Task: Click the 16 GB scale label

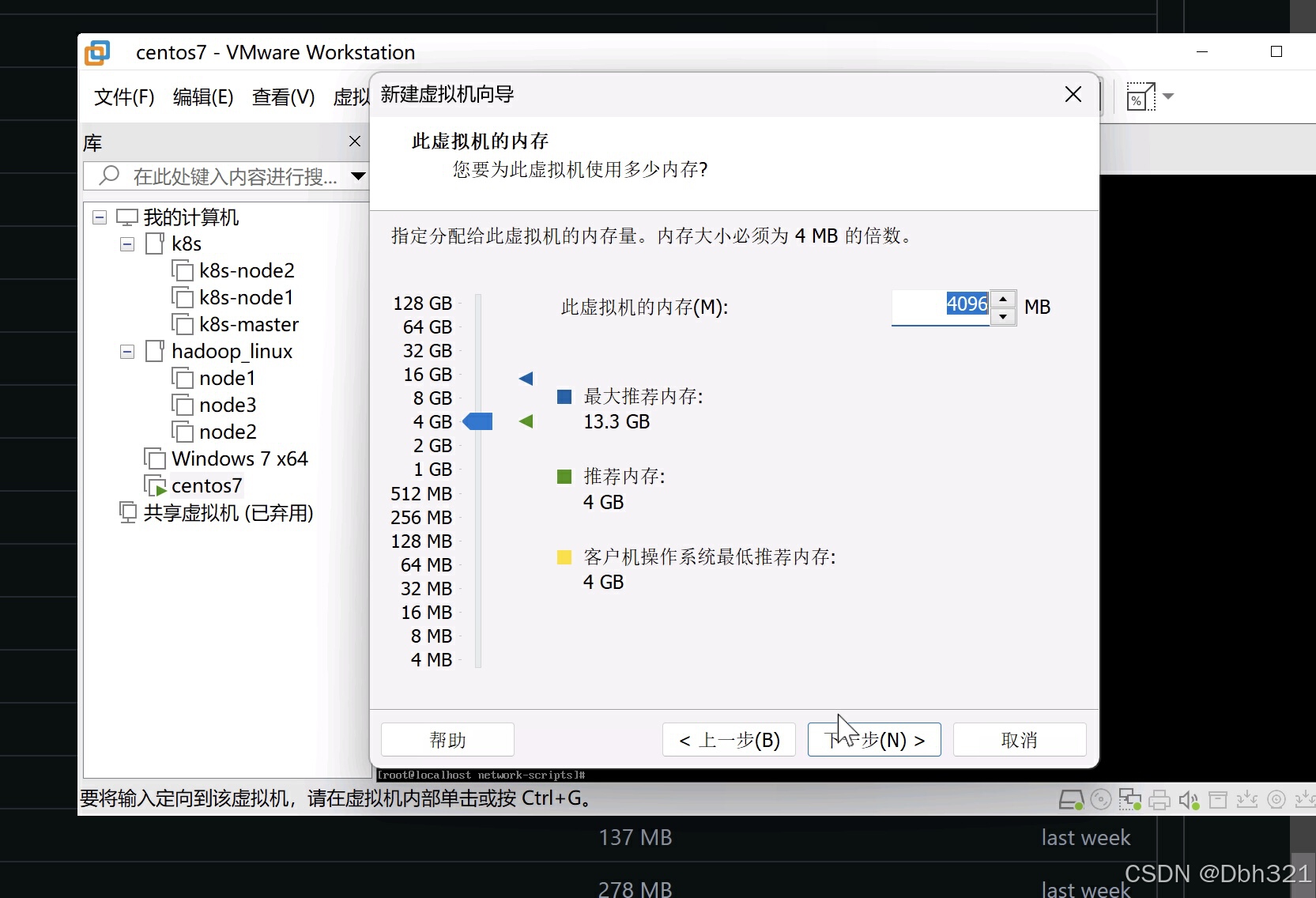Action: coord(428,375)
